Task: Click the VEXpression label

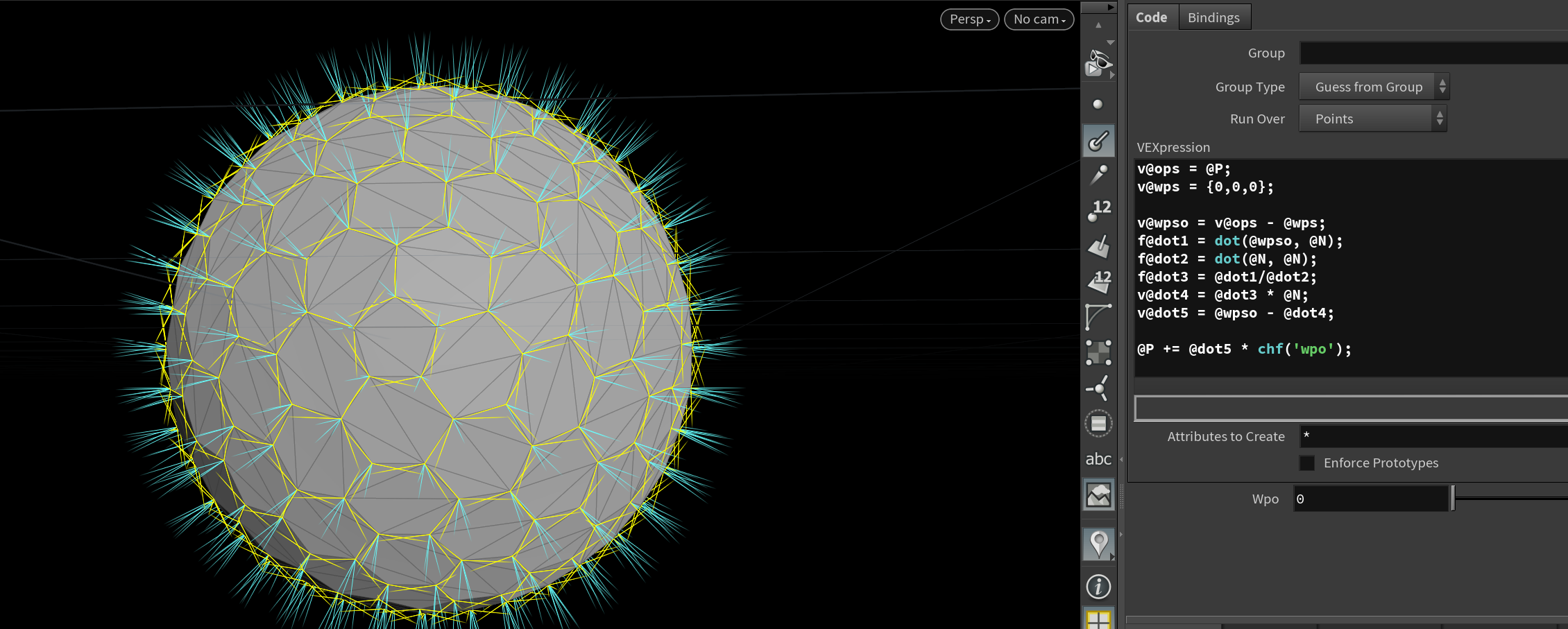Action: [x=1173, y=147]
